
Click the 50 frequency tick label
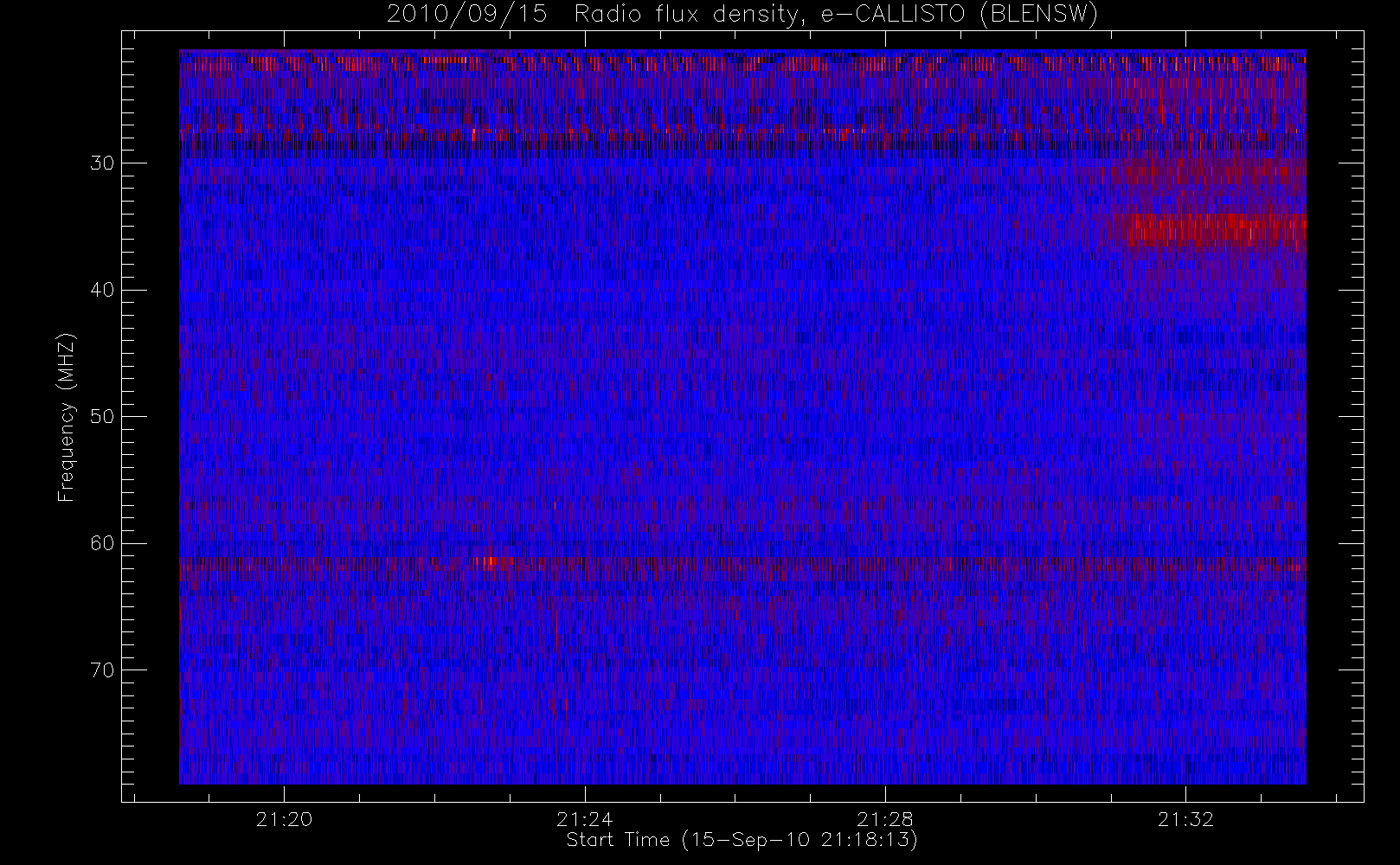coord(102,417)
